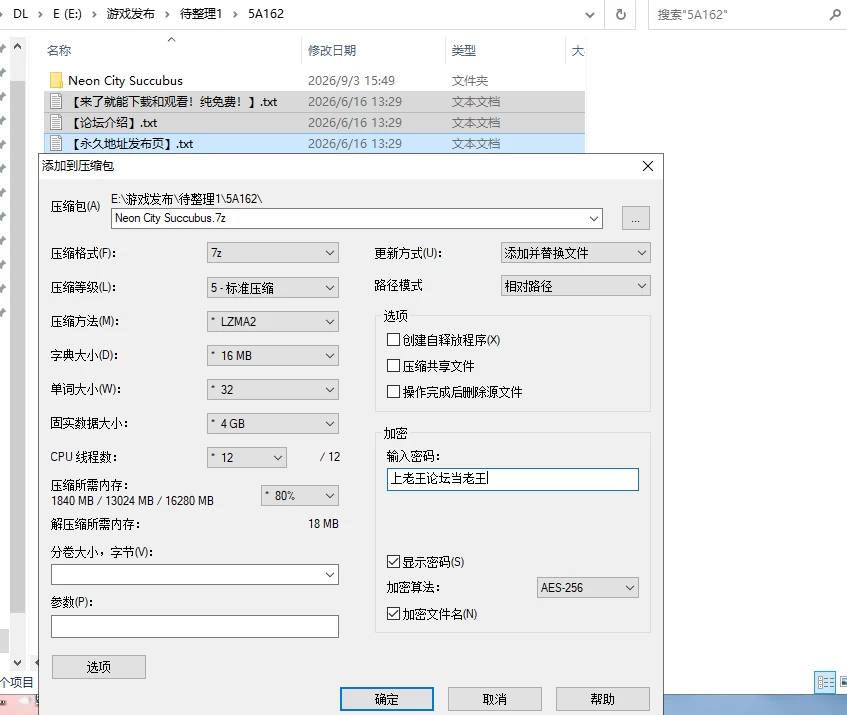
Task: Open the 分卷大小 combo box
Action: point(195,575)
